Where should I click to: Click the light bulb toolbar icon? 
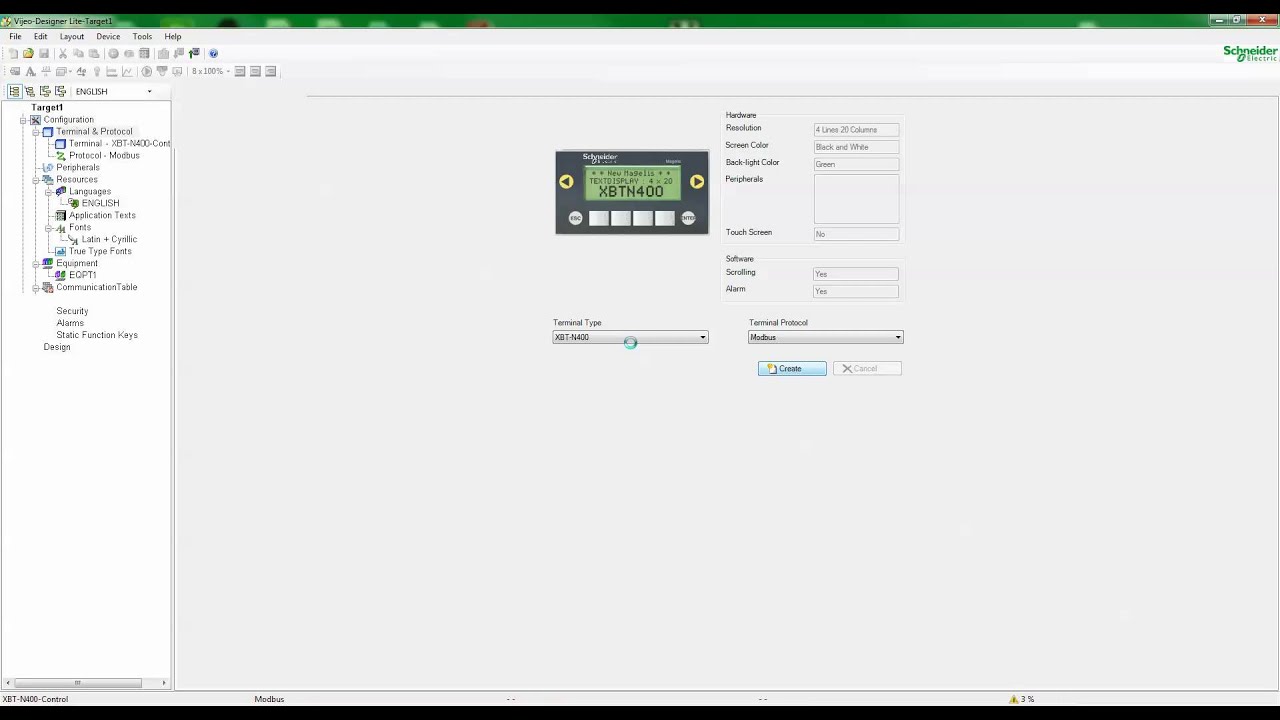[x=97, y=71]
